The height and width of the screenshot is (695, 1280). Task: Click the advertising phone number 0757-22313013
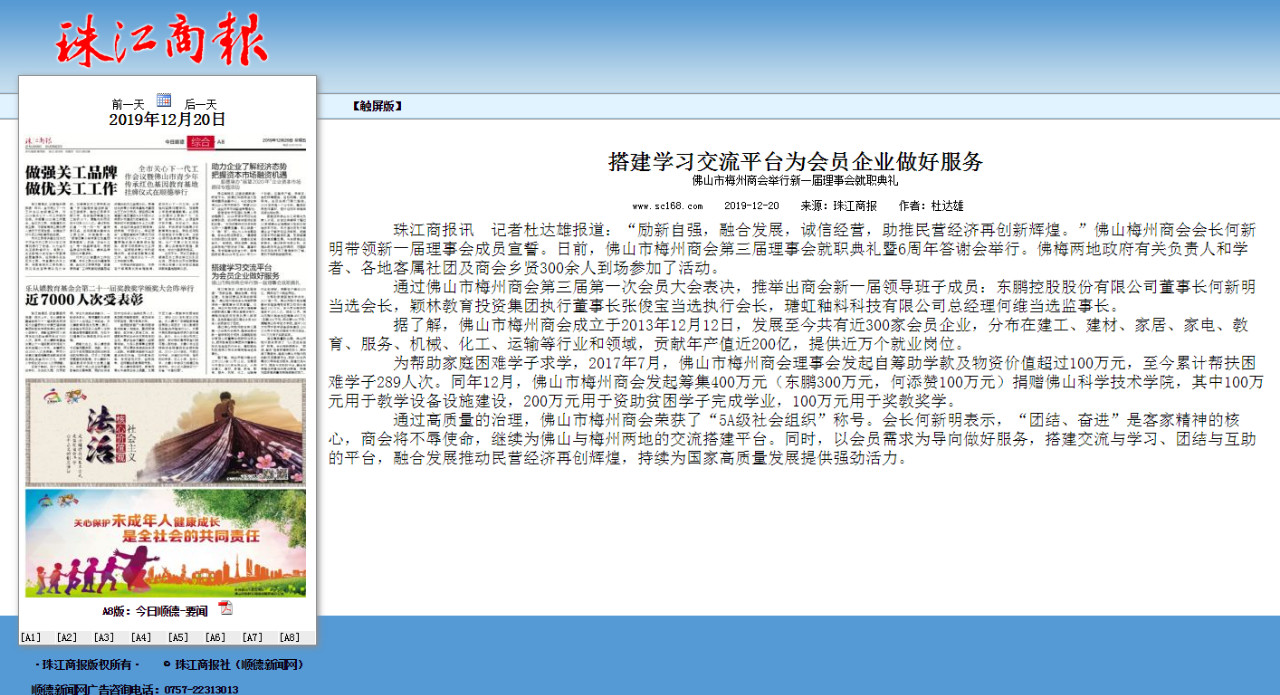click(x=202, y=690)
